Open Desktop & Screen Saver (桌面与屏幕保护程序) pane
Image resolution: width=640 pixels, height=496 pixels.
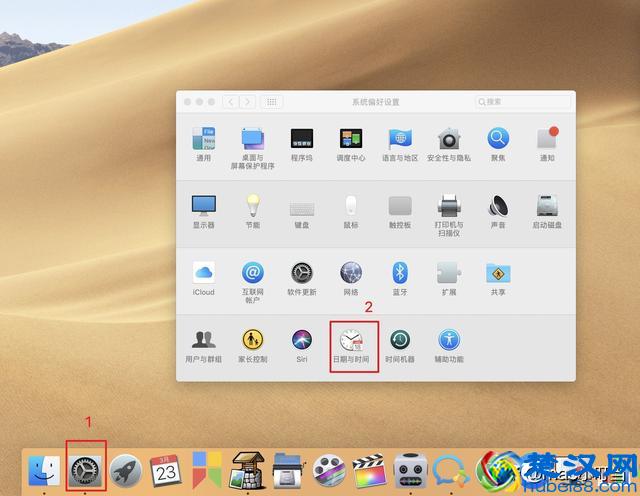pyautogui.click(x=253, y=148)
